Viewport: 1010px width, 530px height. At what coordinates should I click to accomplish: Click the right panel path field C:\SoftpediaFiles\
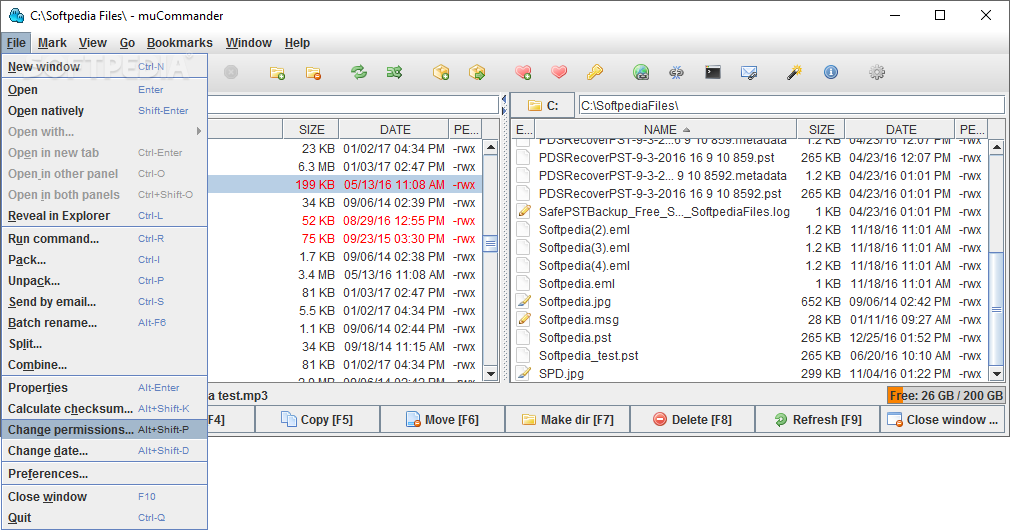click(791, 106)
